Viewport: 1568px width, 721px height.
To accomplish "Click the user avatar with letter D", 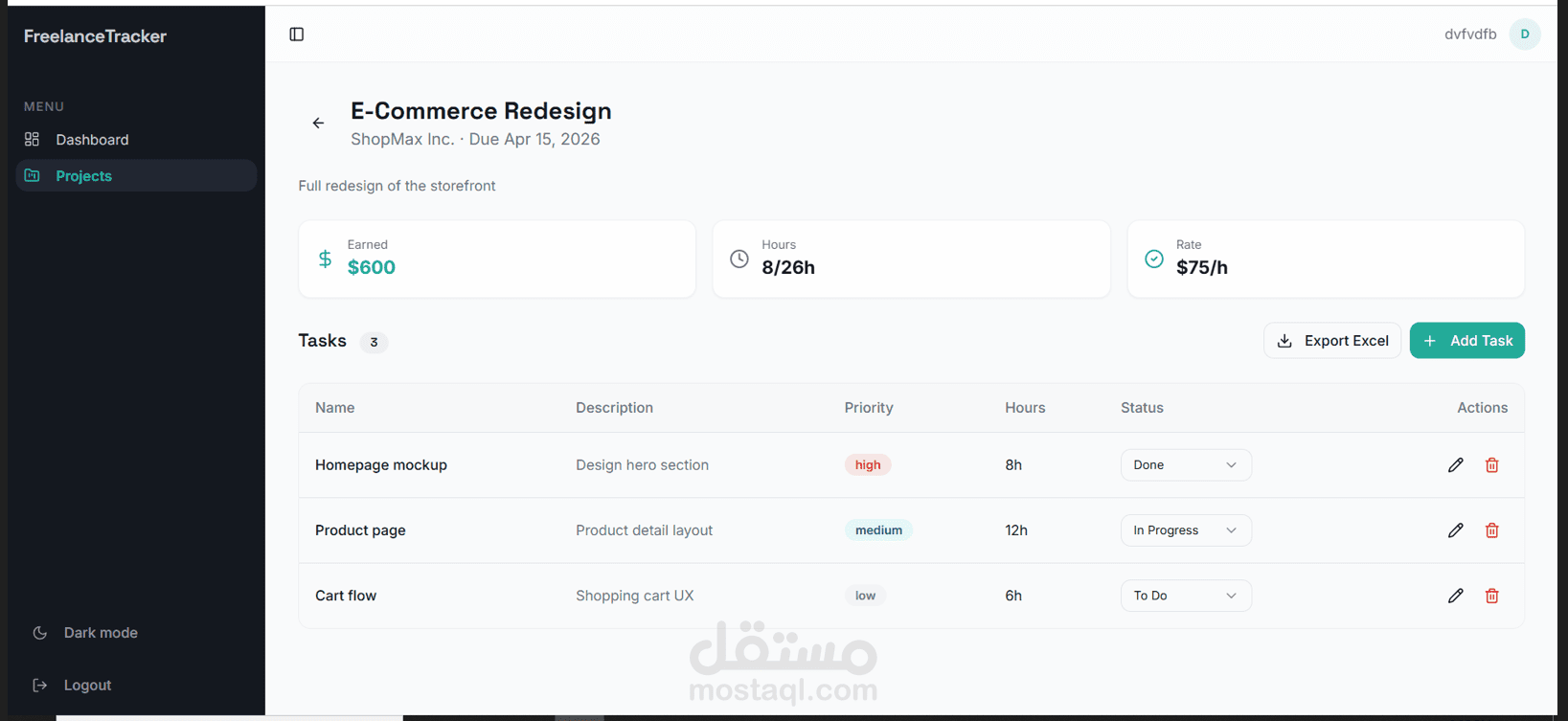I will 1524,34.
